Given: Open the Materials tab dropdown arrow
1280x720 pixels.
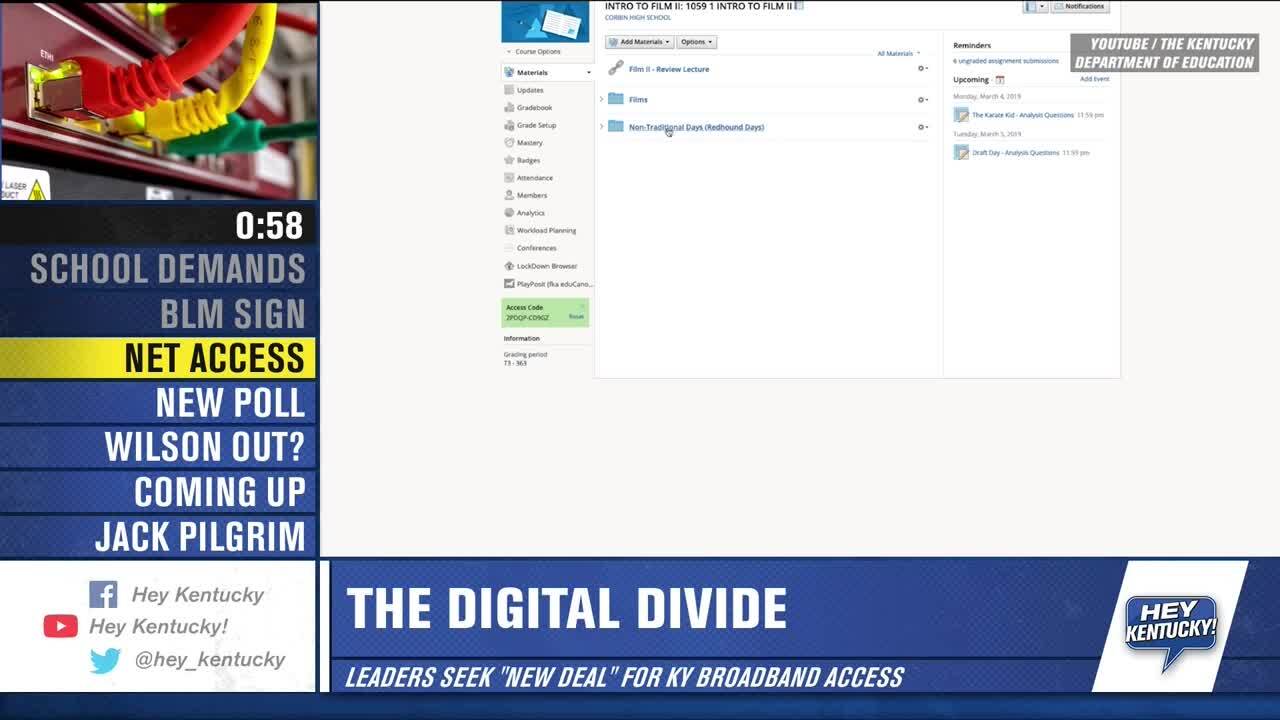Looking at the screenshot, I should click(x=588, y=72).
